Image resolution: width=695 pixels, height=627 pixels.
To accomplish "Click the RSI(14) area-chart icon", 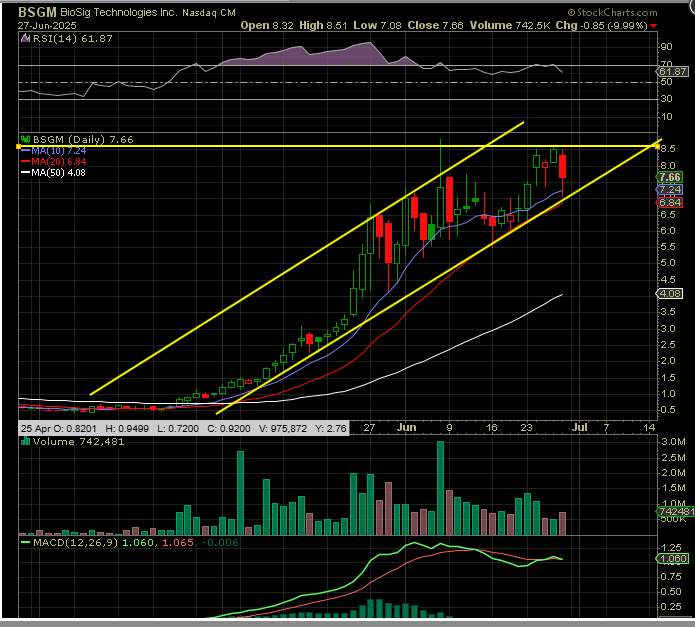I will (x=26, y=39).
